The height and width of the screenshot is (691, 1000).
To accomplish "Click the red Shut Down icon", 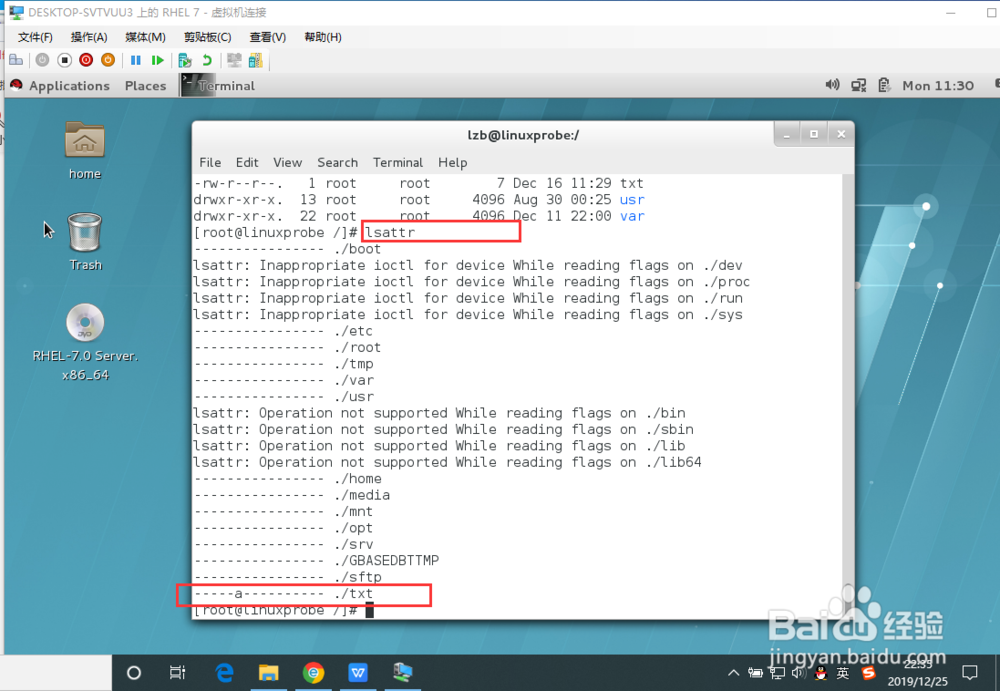I will click(x=85, y=60).
